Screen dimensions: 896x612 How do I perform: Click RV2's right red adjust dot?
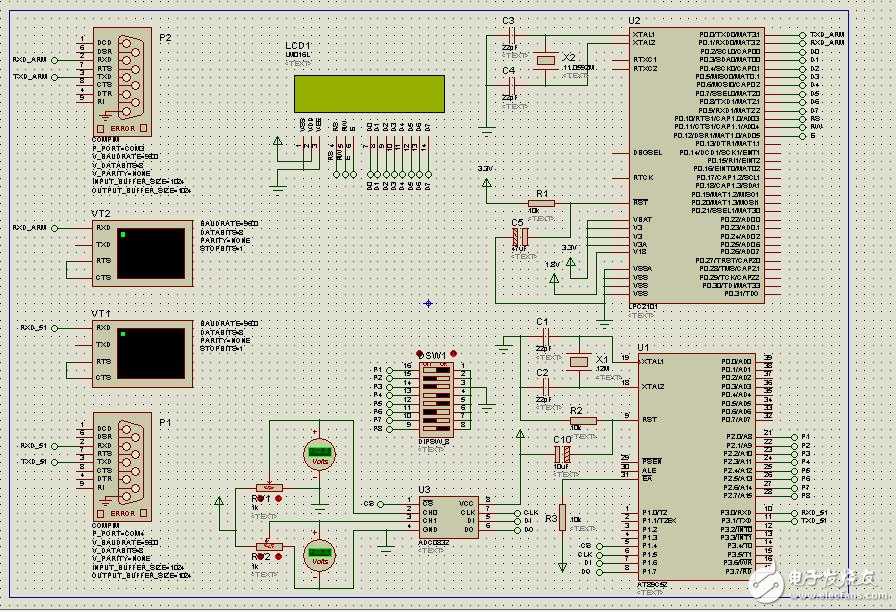pyautogui.click(x=279, y=557)
